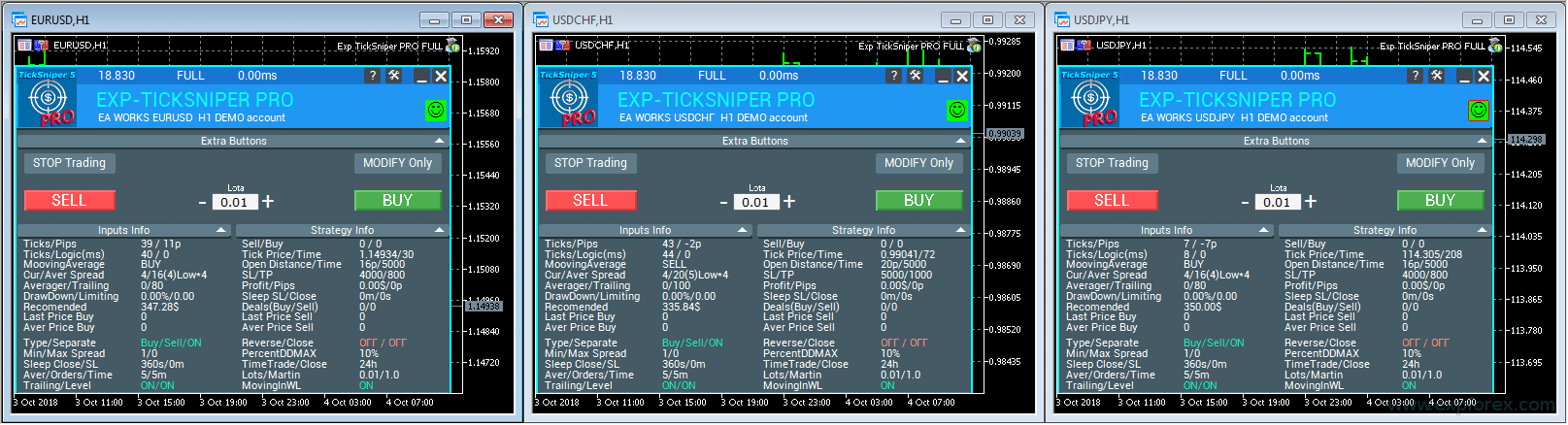Open settings tools icon in EURUSD panel

tap(394, 76)
